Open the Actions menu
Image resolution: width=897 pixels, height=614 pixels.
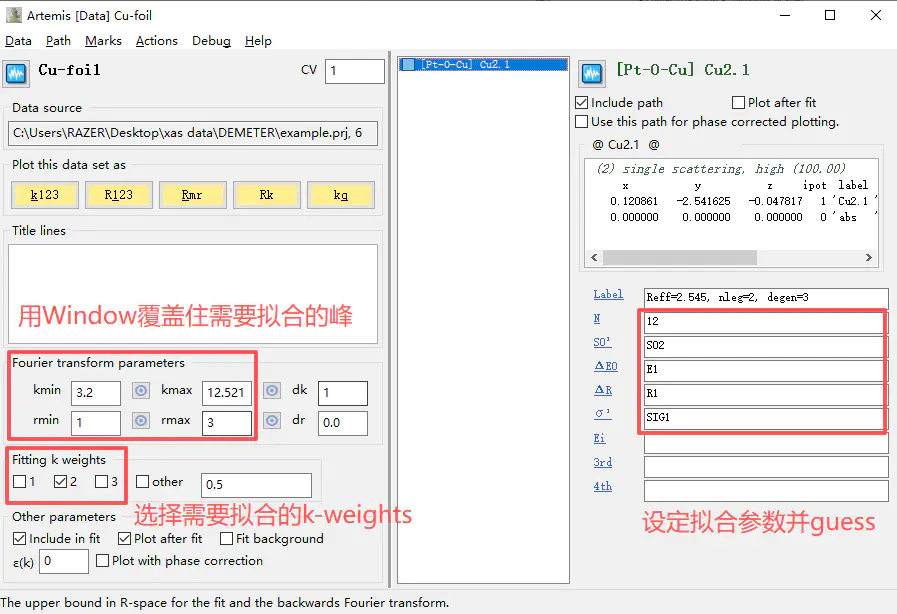click(x=157, y=41)
